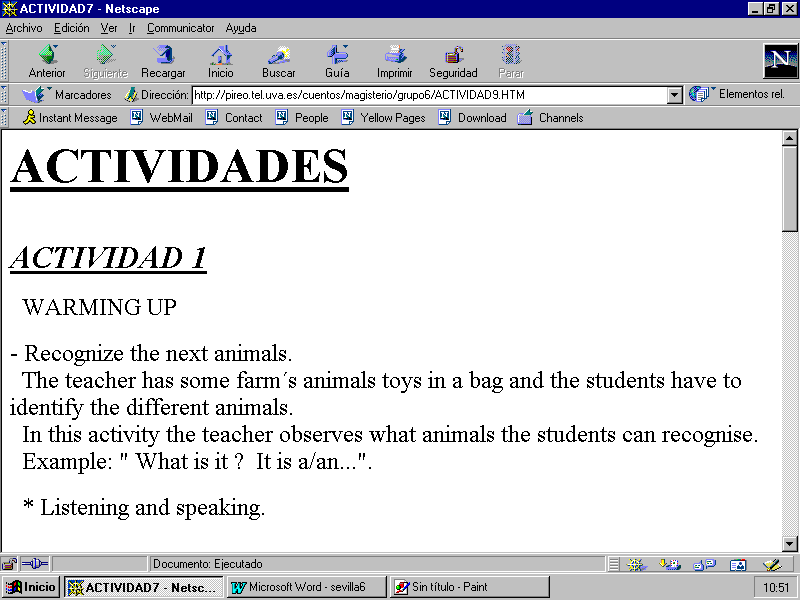Open Elementos rel. related items
800x600 pixels.
[x=737, y=94]
